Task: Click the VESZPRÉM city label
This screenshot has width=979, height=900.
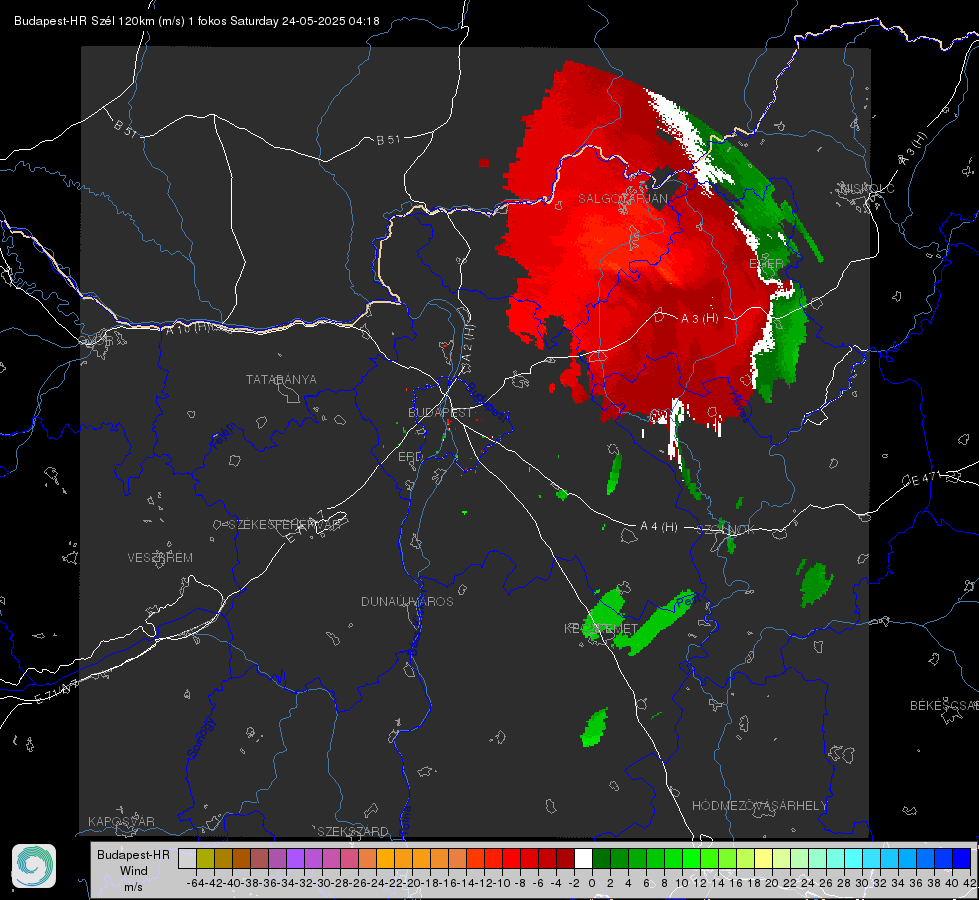Action: 160,558
